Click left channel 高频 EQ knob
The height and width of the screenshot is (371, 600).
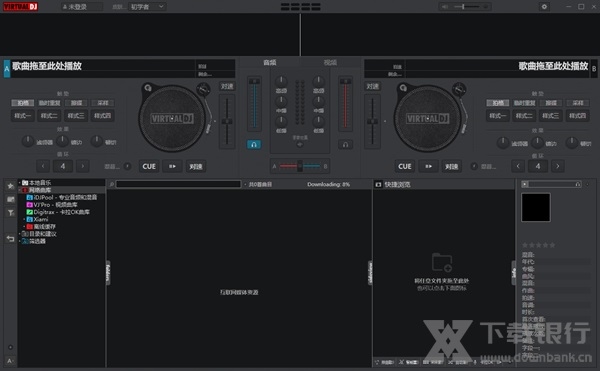tap(281, 81)
